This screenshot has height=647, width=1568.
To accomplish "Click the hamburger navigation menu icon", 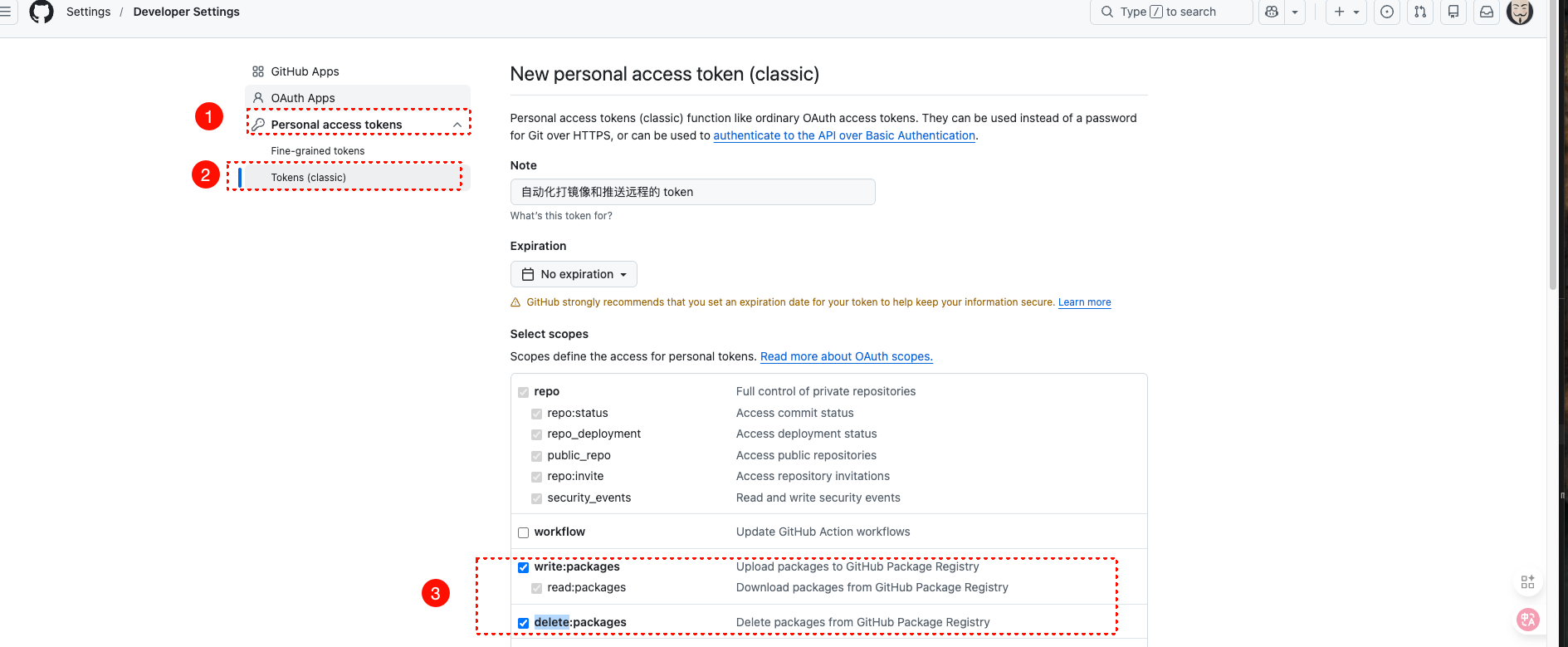I will pyautogui.click(x=5, y=12).
